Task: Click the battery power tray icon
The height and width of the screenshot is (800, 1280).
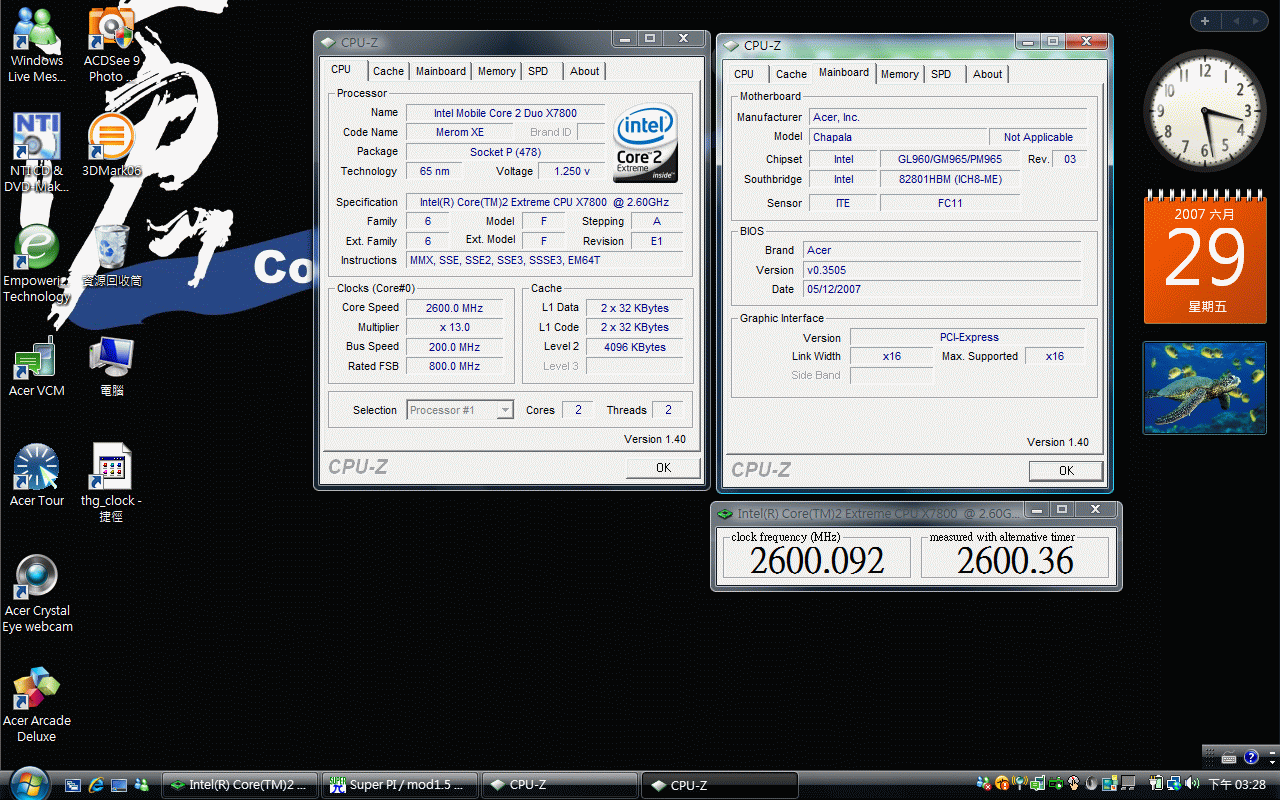Action: 1156,784
